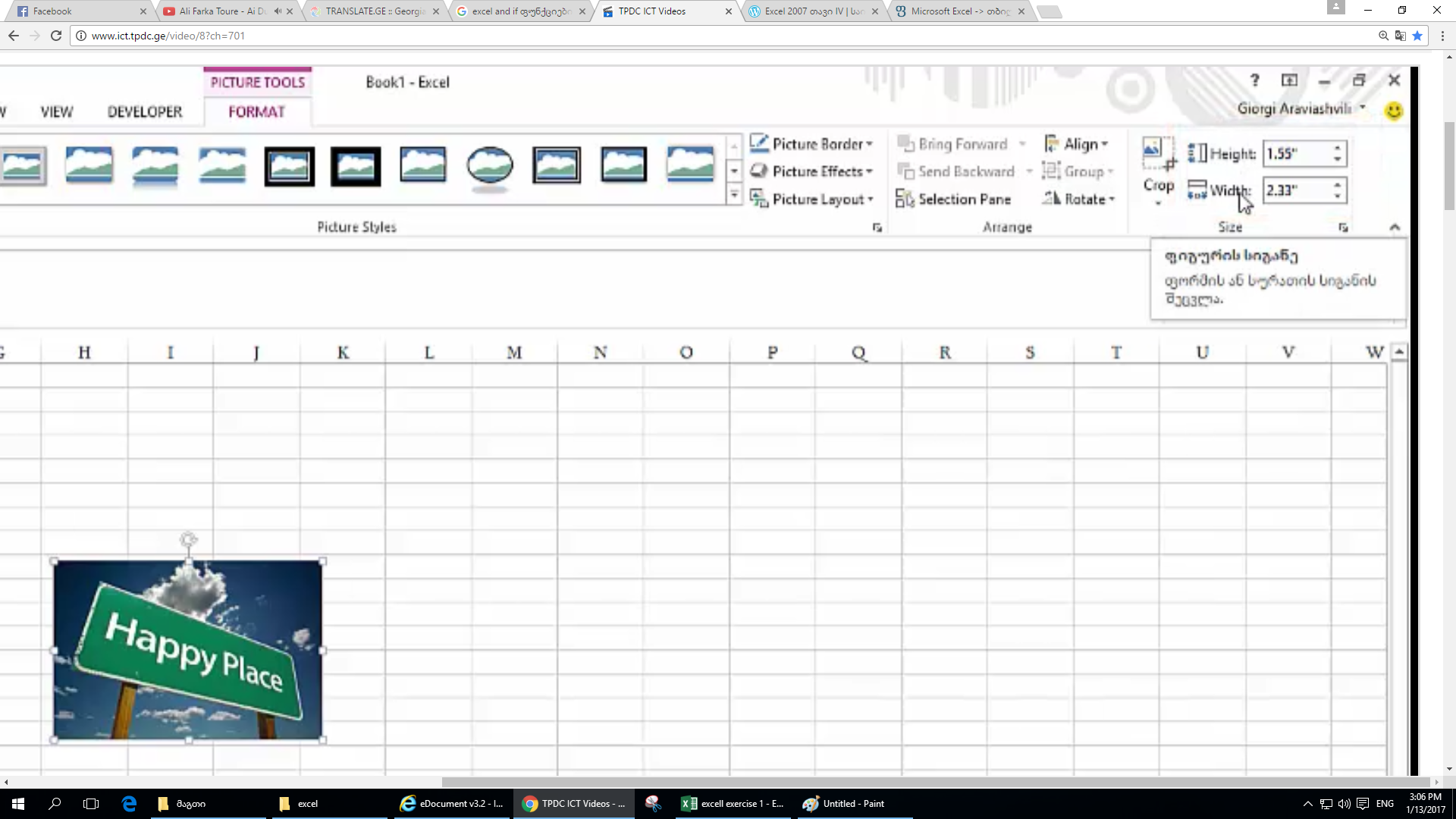Switch to the VIEW ribbon tab
The image size is (1456, 819).
tap(57, 112)
